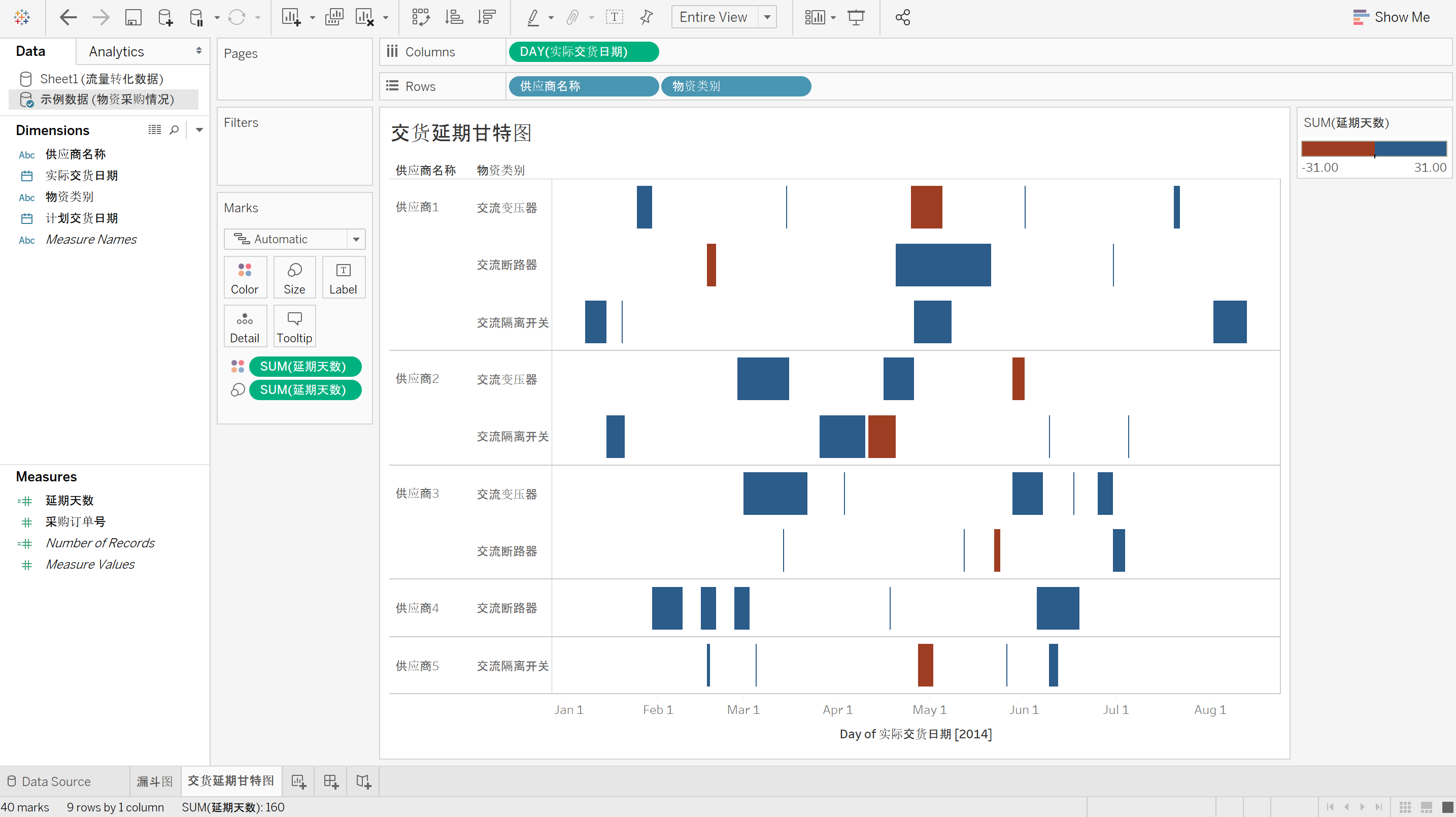Viewport: 1456px width, 817px height.
Task: Open the 漏斗图 sheet tab
Action: pyautogui.click(x=154, y=781)
